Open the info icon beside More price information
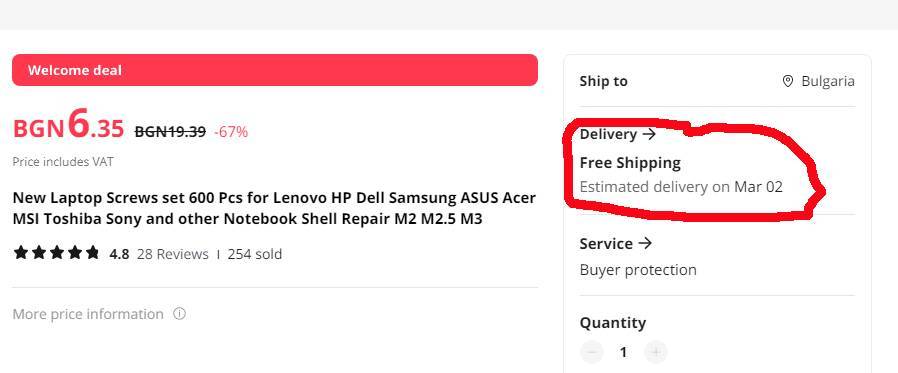This screenshot has height=373, width=898. pyautogui.click(x=179, y=314)
